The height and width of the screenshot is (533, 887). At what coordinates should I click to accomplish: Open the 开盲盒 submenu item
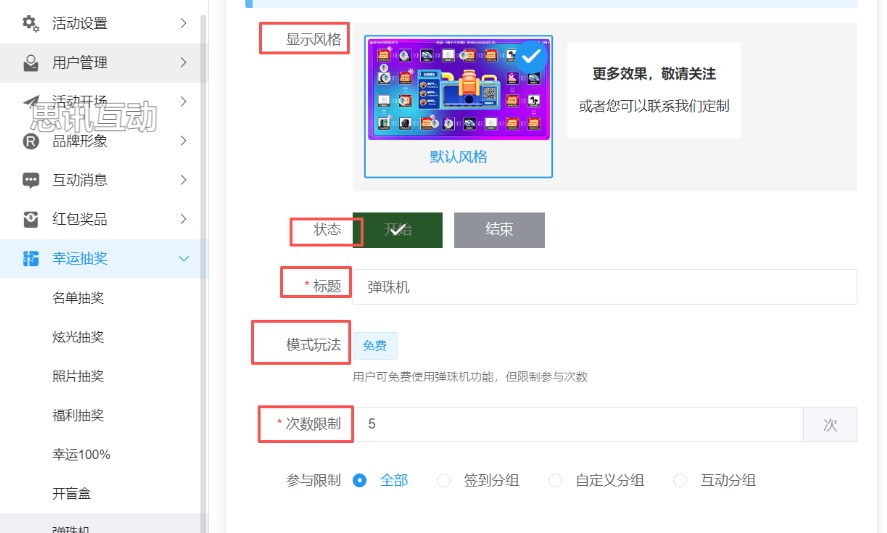[72, 493]
